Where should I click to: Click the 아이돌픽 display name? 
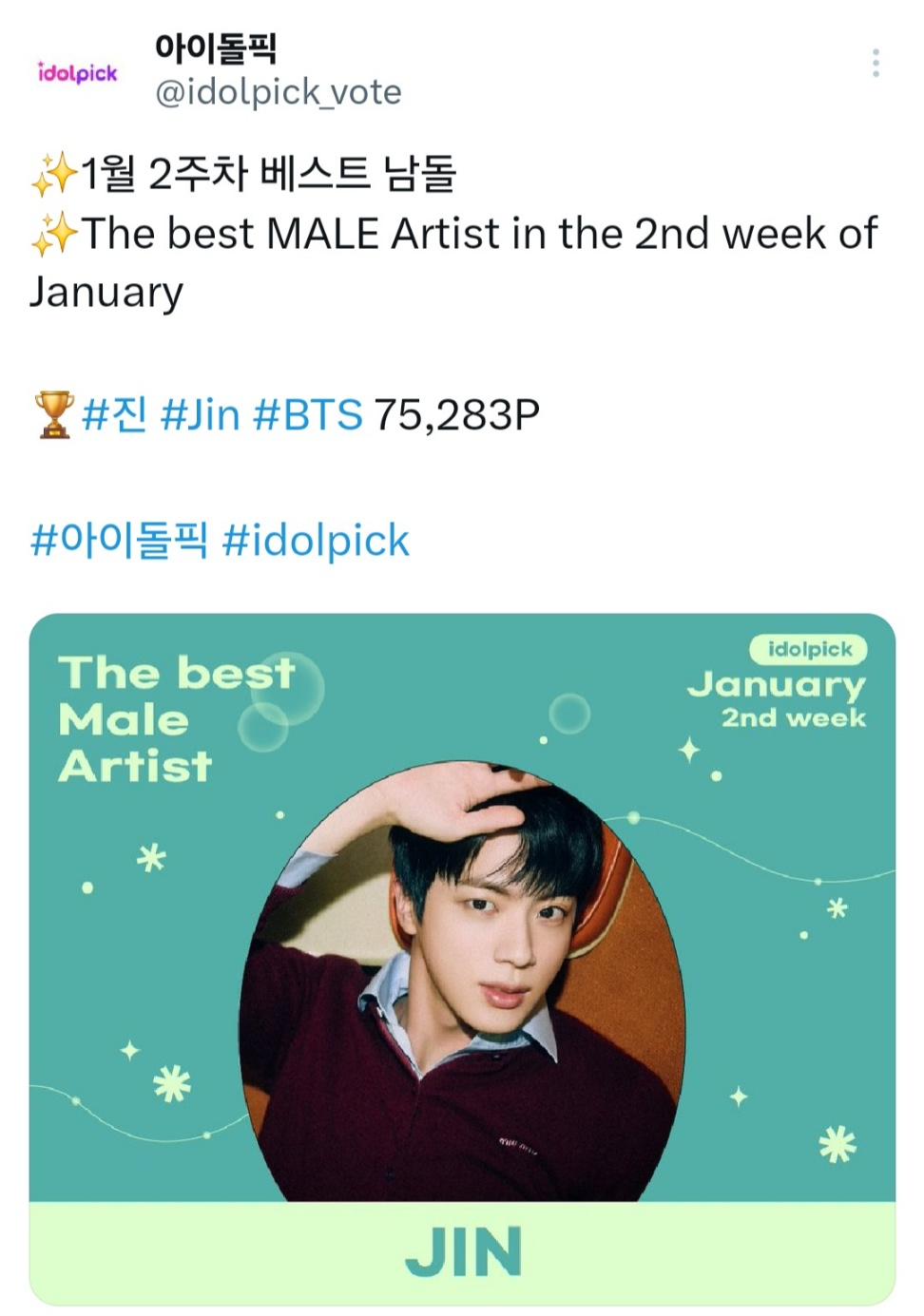216,47
